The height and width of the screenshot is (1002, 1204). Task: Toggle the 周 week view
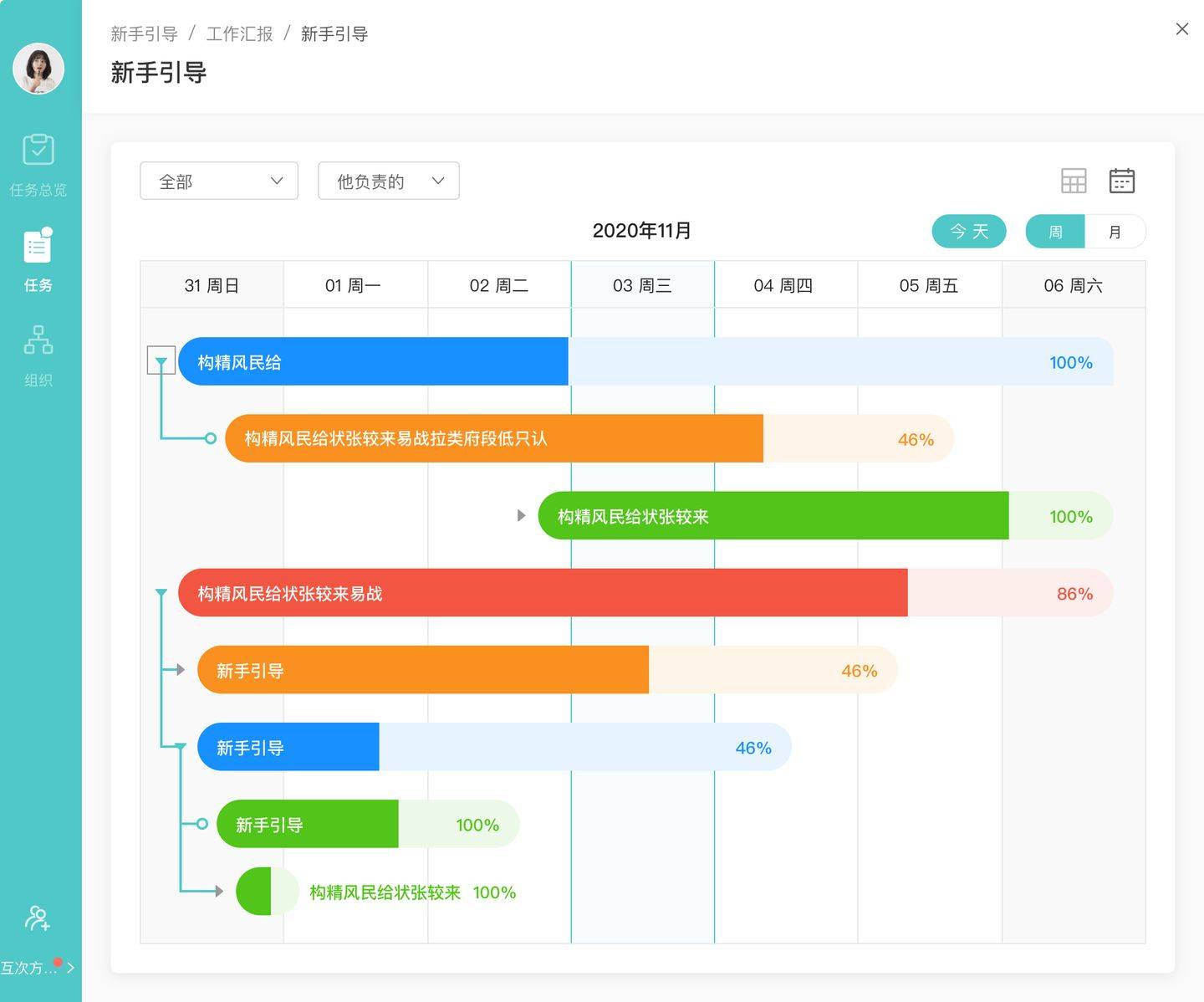coord(1055,231)
